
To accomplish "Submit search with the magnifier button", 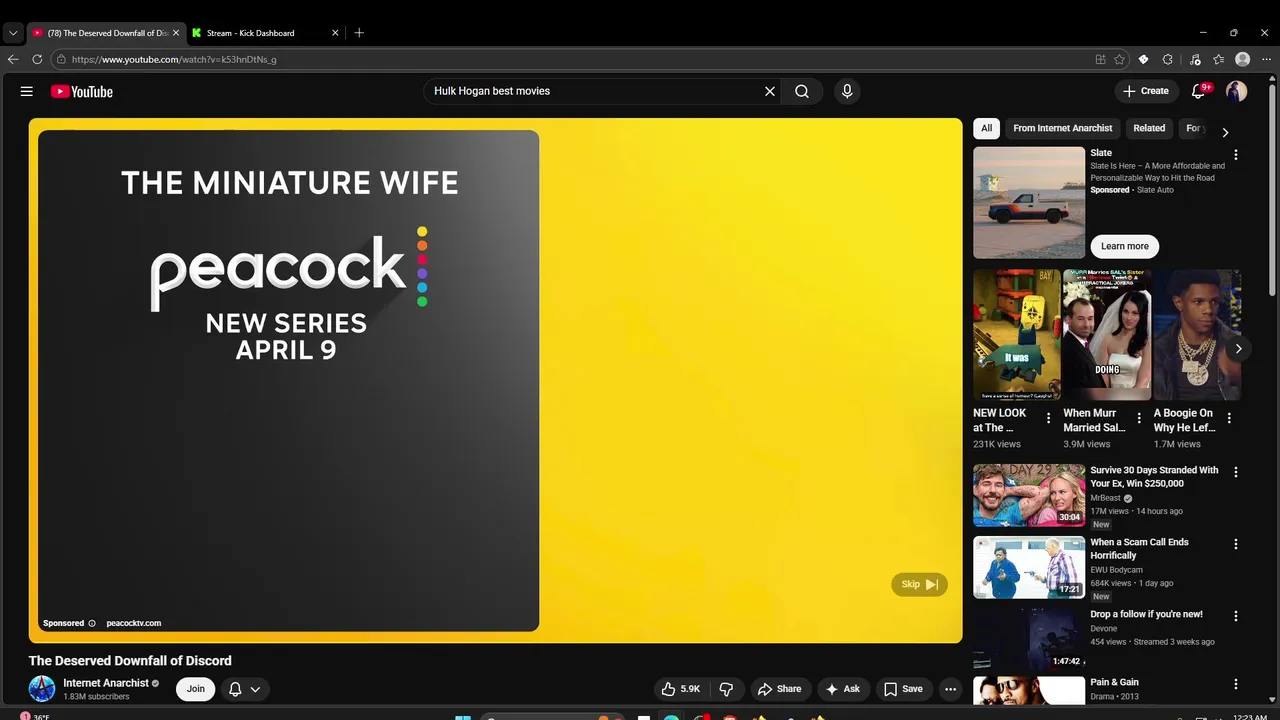I will [x=802, y=91].
